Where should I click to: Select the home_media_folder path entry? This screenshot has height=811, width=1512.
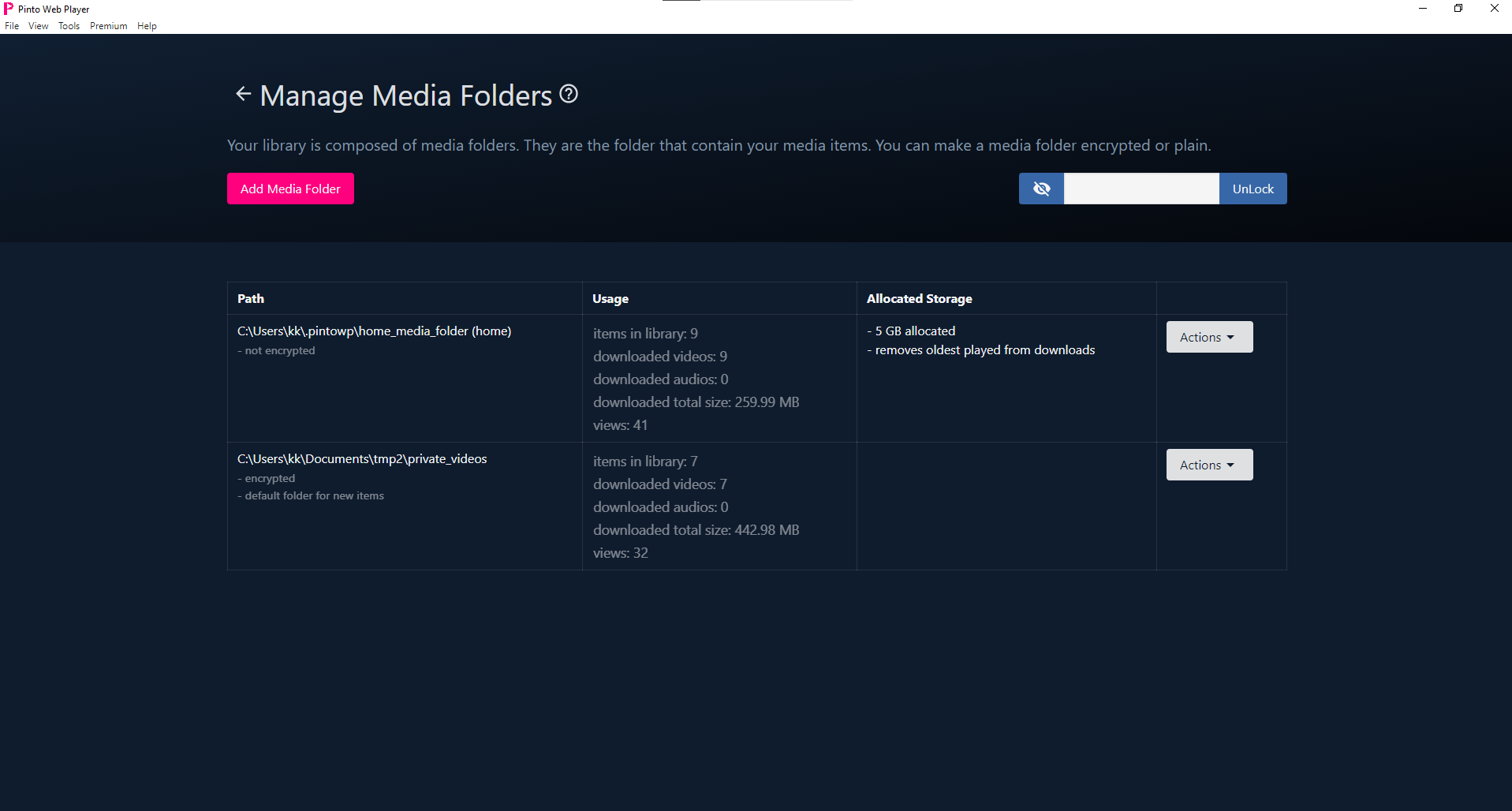(x=374, y=331)
